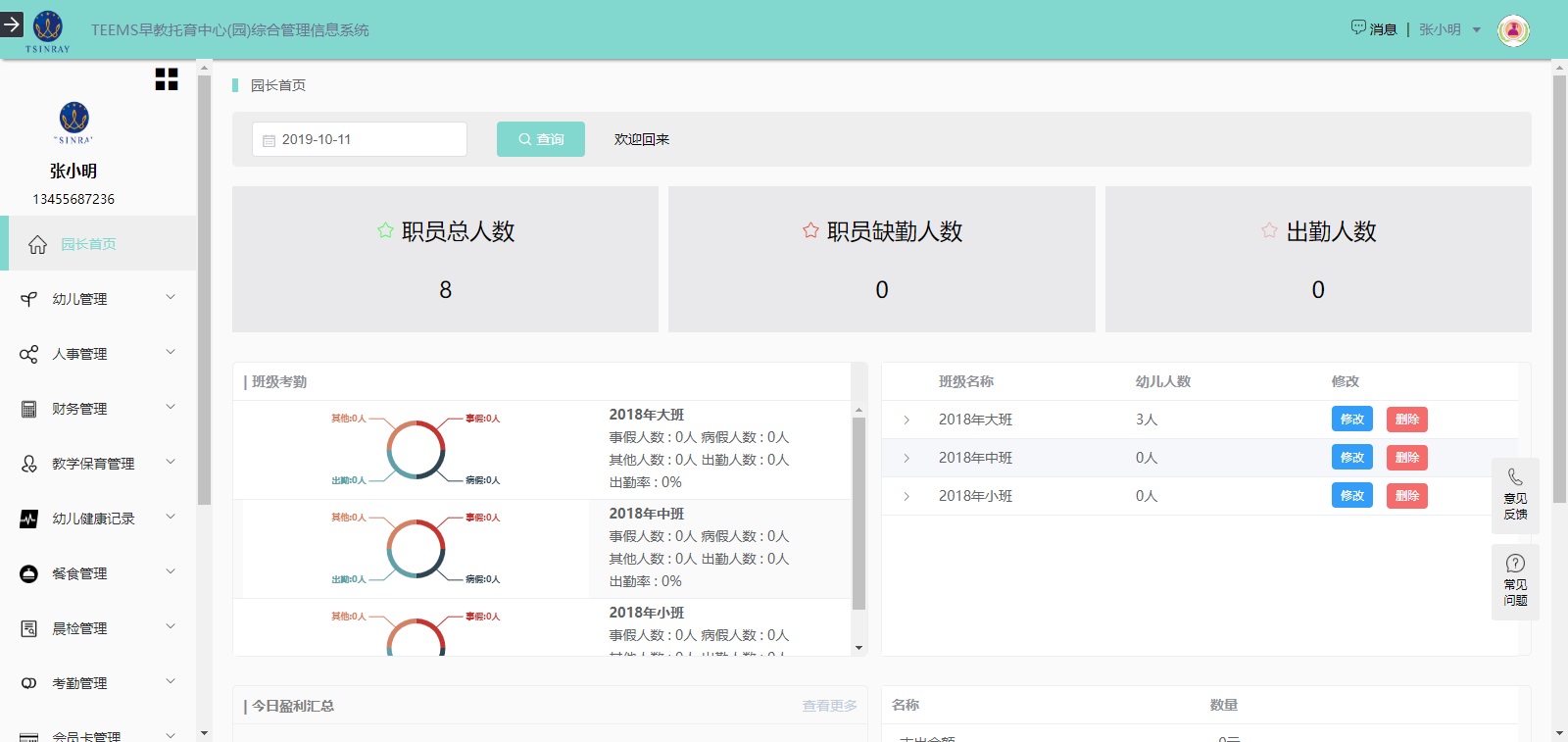This screenshot has height=742, width=1568.
Task: Click 删除 for 2018年小班
Action: (x=1407, y=496)
